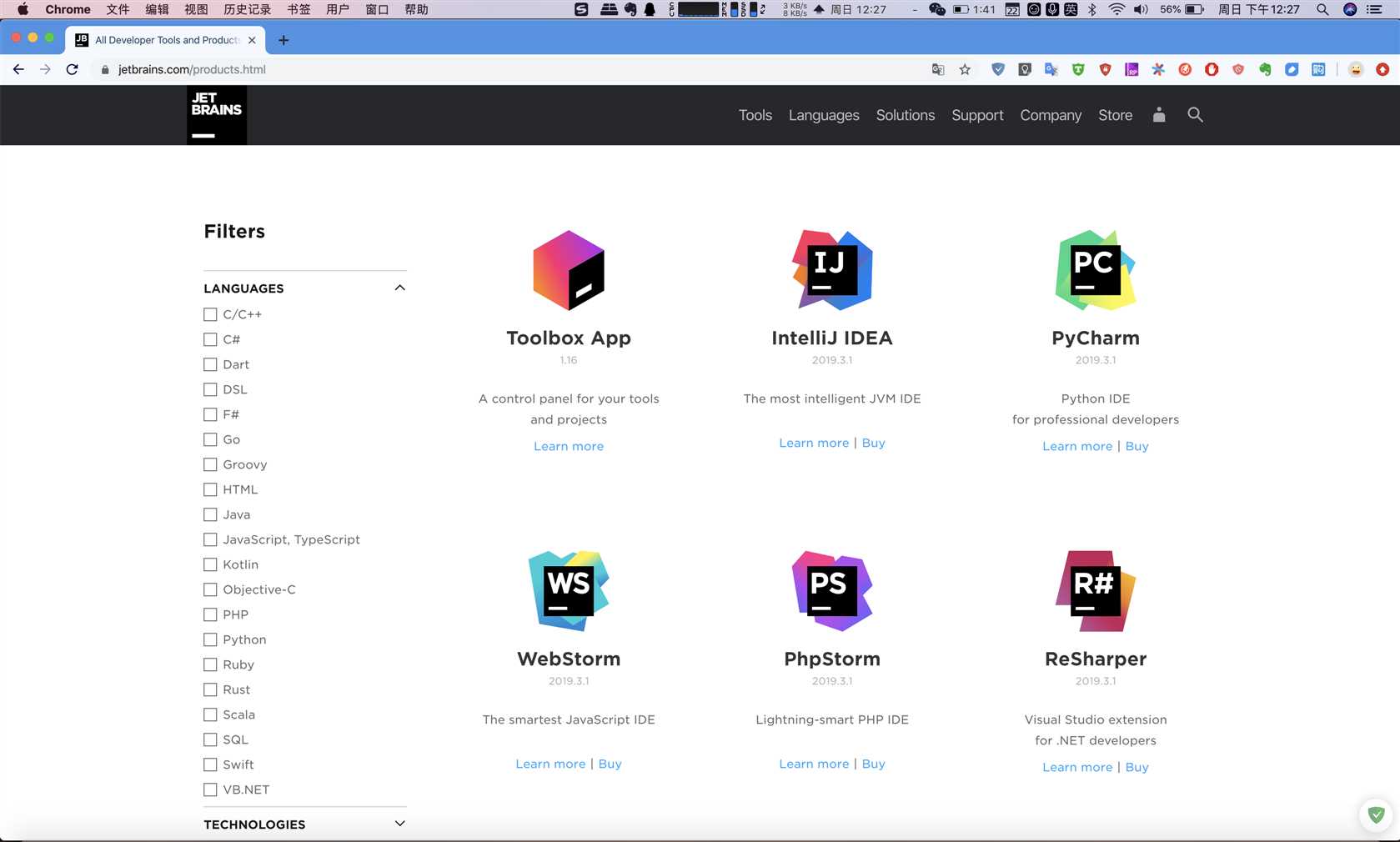
Task: Click the JetBrains logo
Action: tap(217, 115)
